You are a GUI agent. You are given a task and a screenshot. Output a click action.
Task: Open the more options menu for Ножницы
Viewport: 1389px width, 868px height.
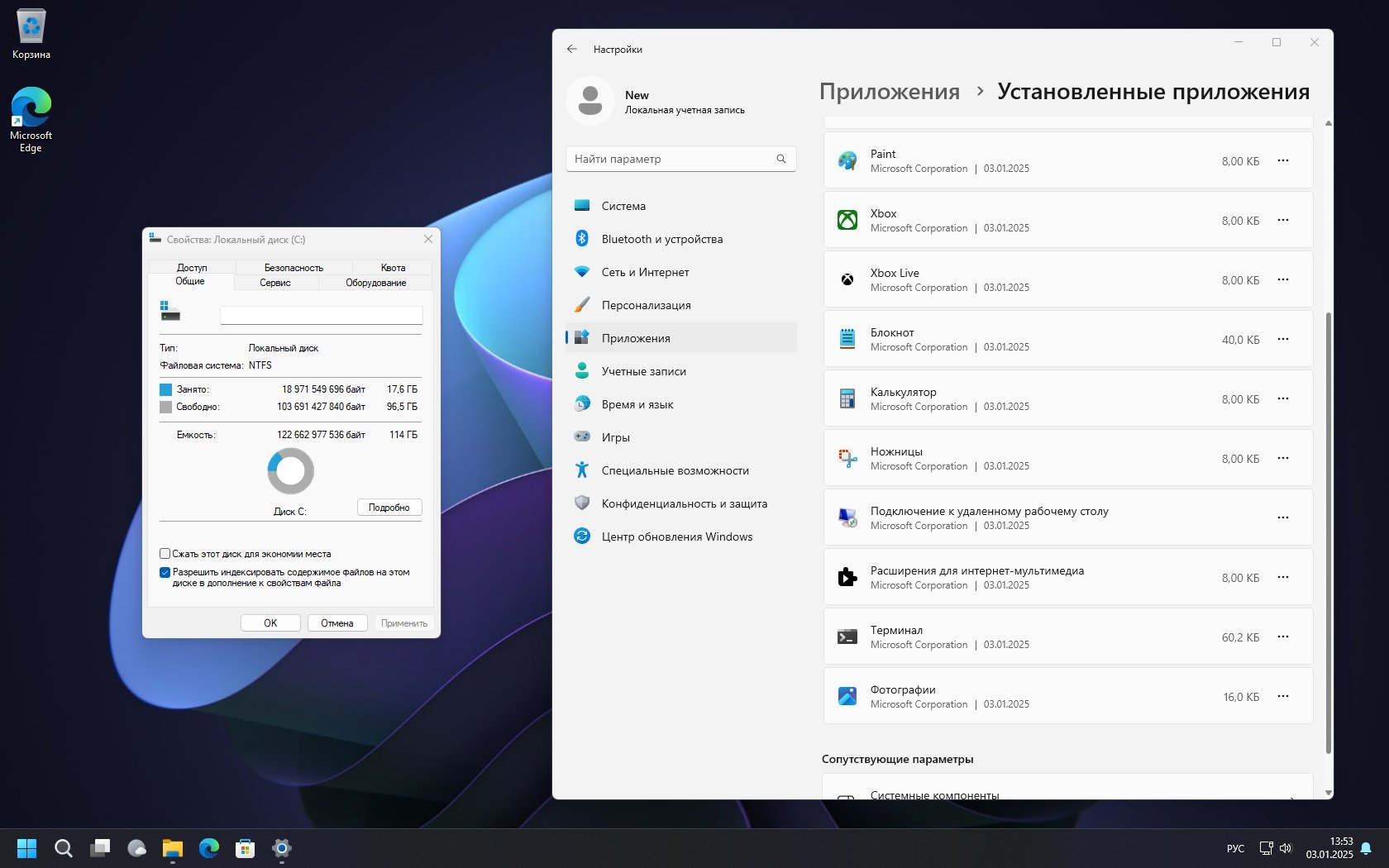pos(1283,459)
